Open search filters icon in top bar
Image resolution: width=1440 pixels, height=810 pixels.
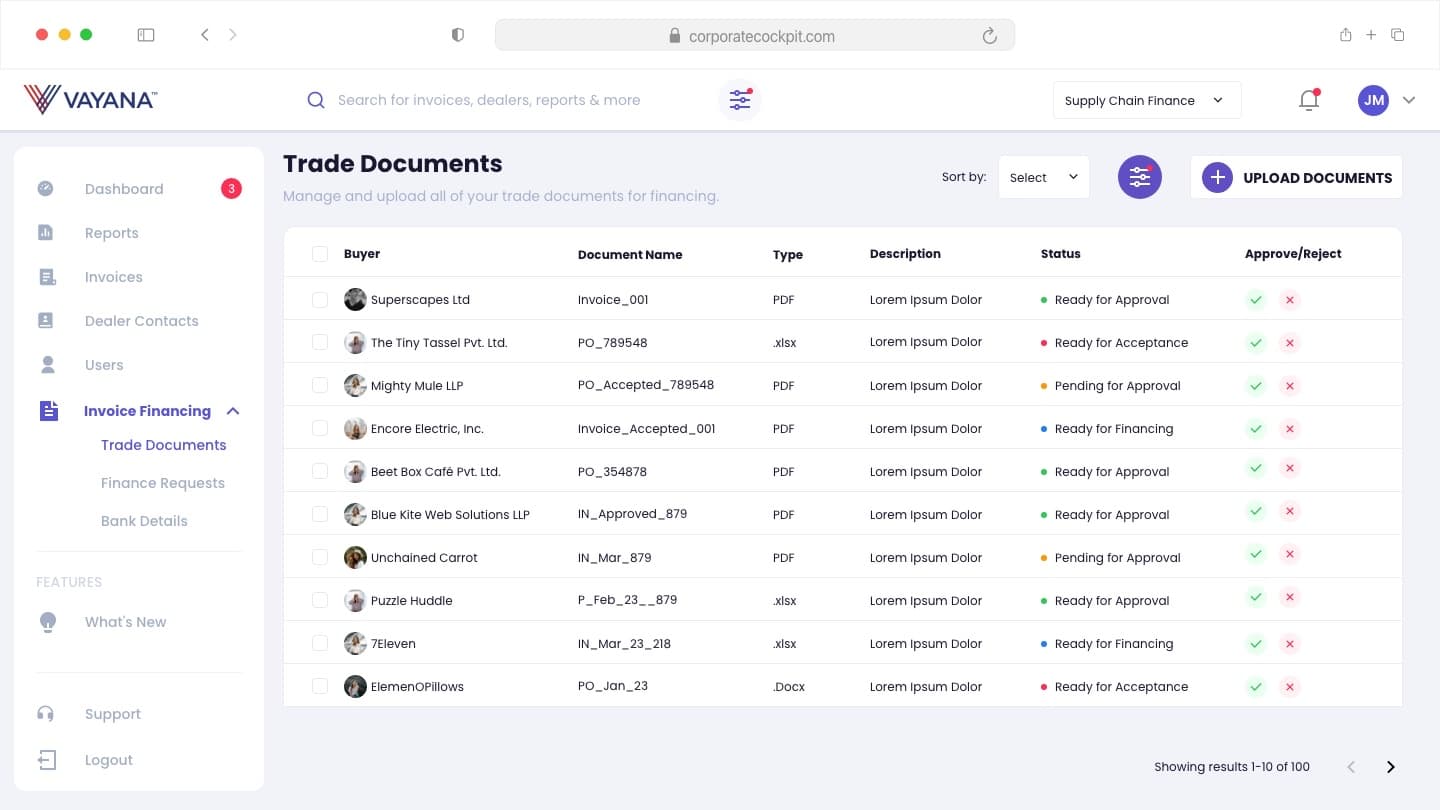coord(740,100)
